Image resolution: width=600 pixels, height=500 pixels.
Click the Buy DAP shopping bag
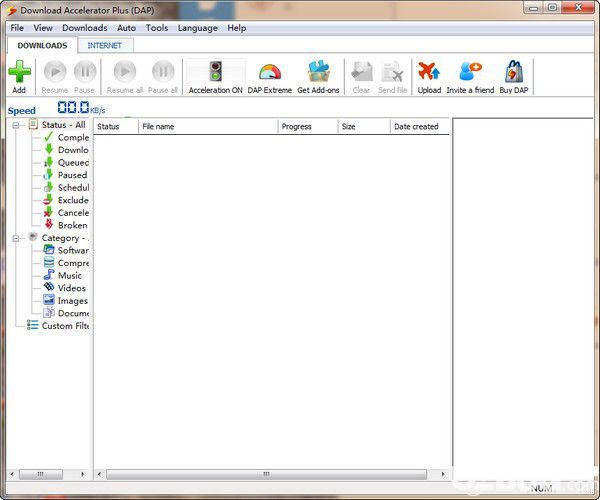click(514, 72)
